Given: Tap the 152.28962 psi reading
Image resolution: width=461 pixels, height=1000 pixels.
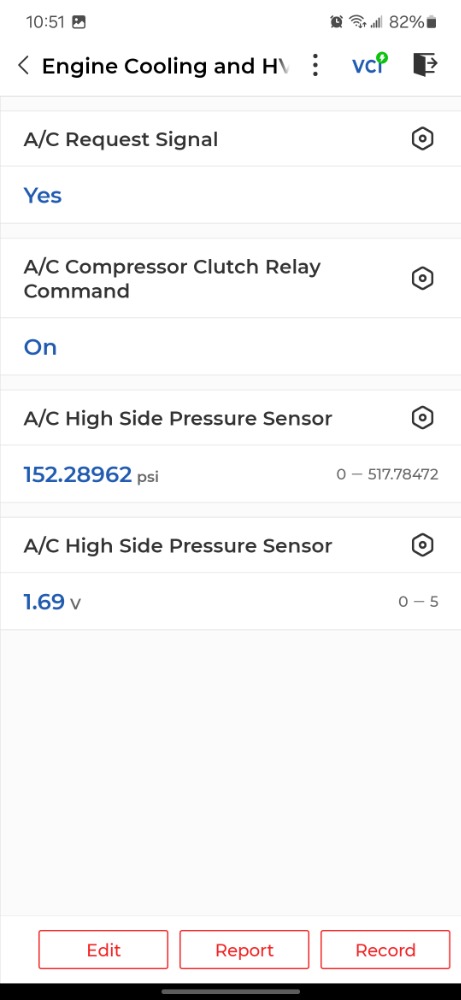Looking at the screenshot, I should point(91,474).
